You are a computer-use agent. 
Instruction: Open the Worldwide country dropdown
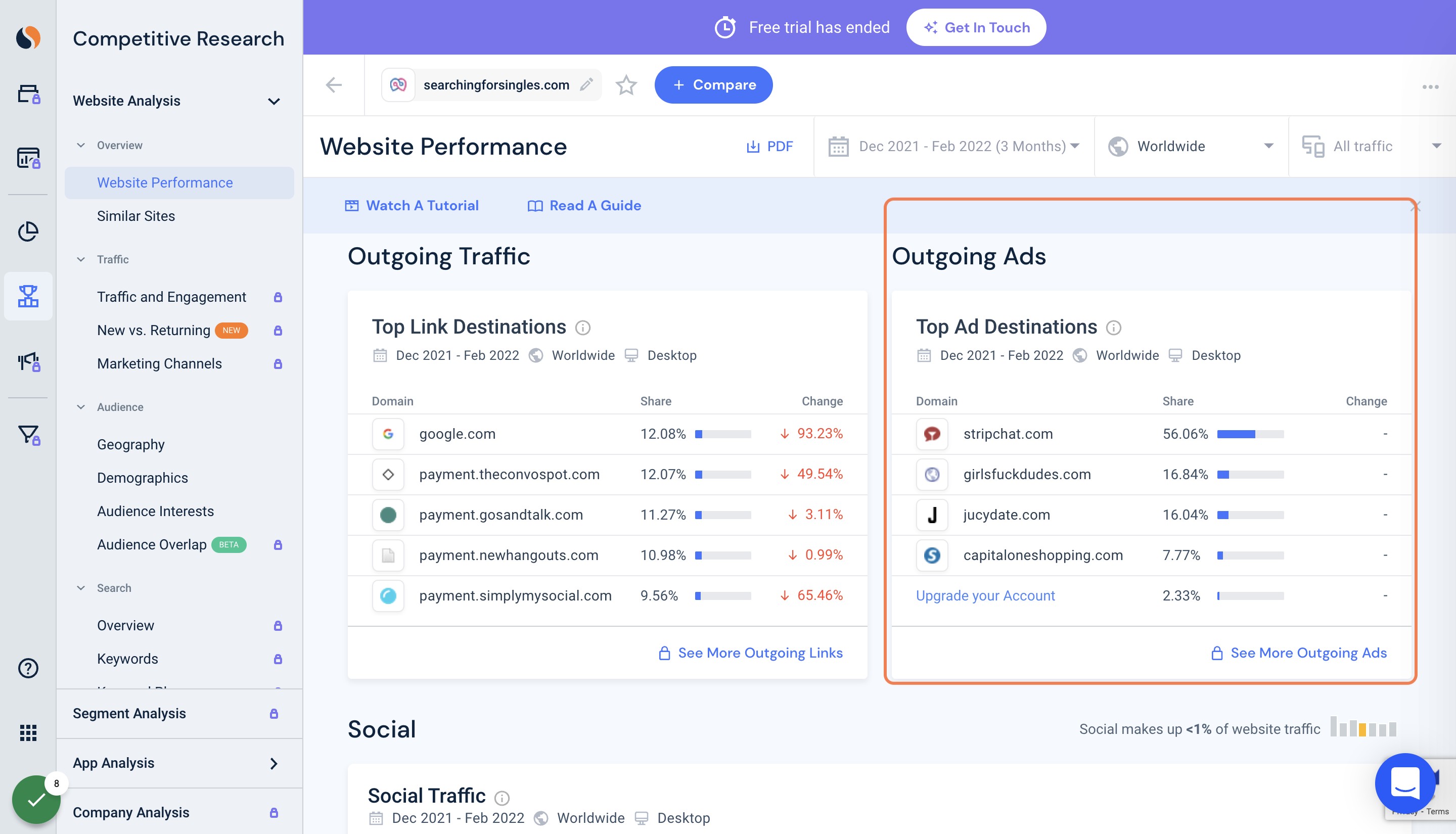pos(1192,147)
